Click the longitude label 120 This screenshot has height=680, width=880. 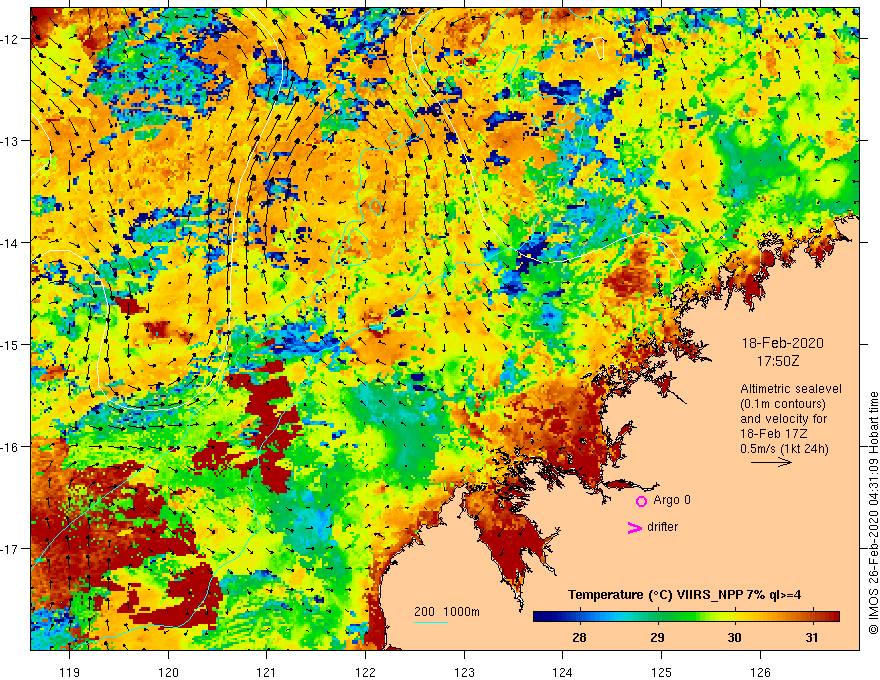(x=168, y=672)
